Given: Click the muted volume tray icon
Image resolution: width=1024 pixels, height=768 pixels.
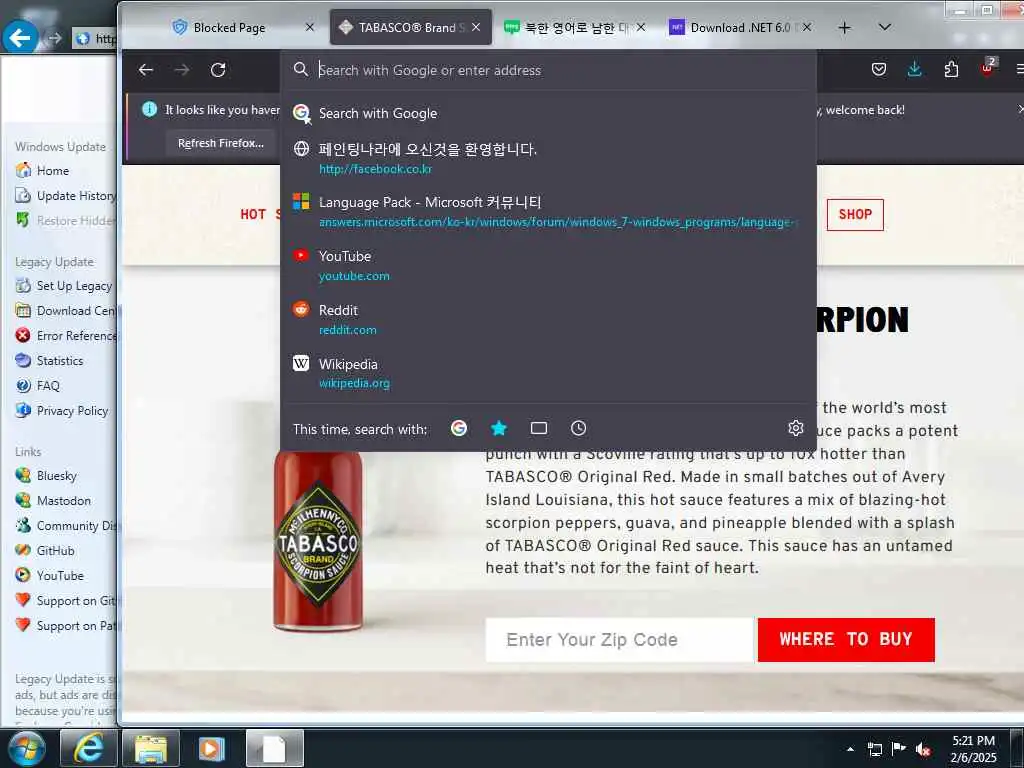Looking at the screenshot, I should pyautogui.click(x=923, y=750).
